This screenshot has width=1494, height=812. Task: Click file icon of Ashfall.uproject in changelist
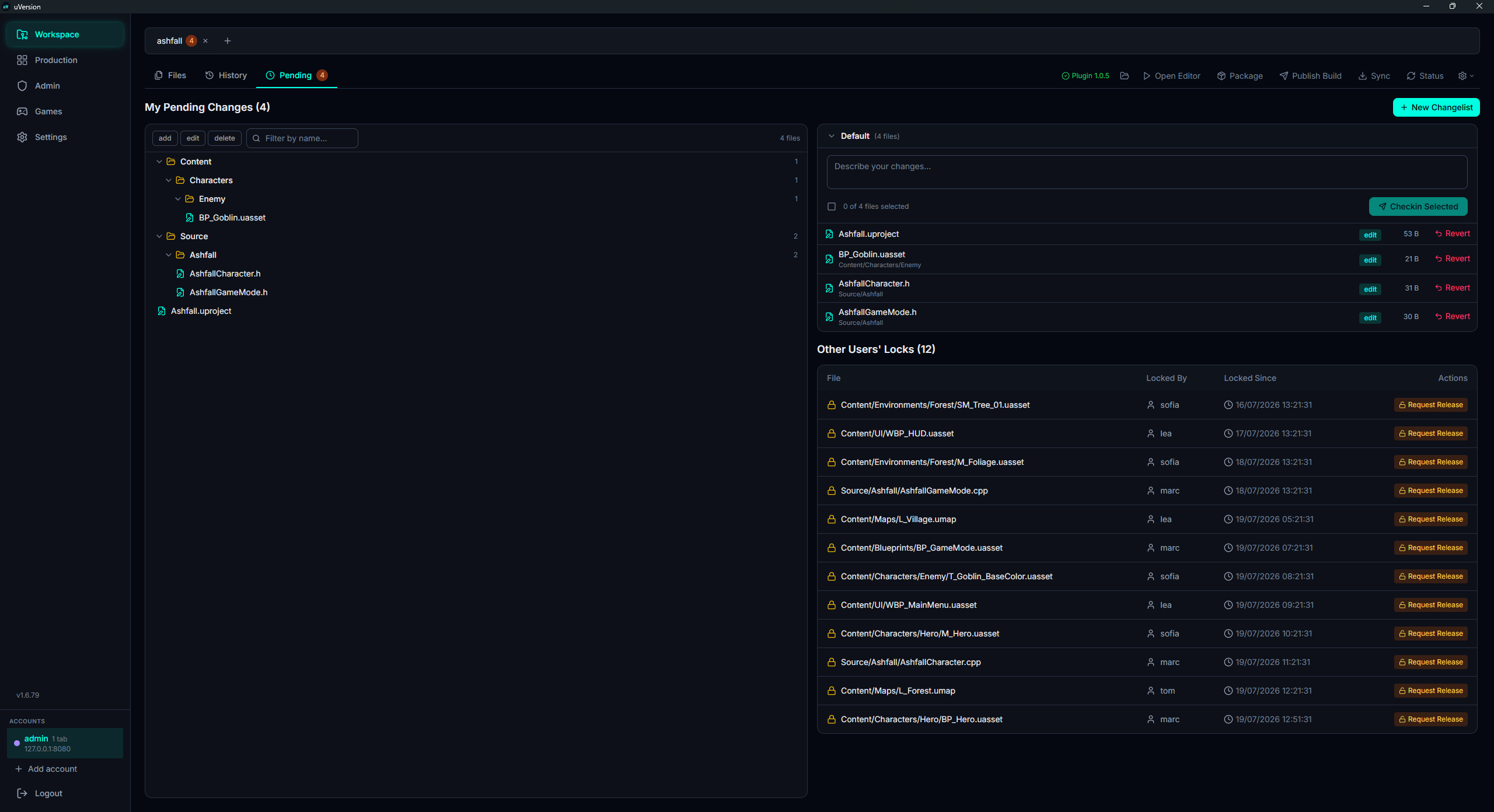tap(829, 234)
